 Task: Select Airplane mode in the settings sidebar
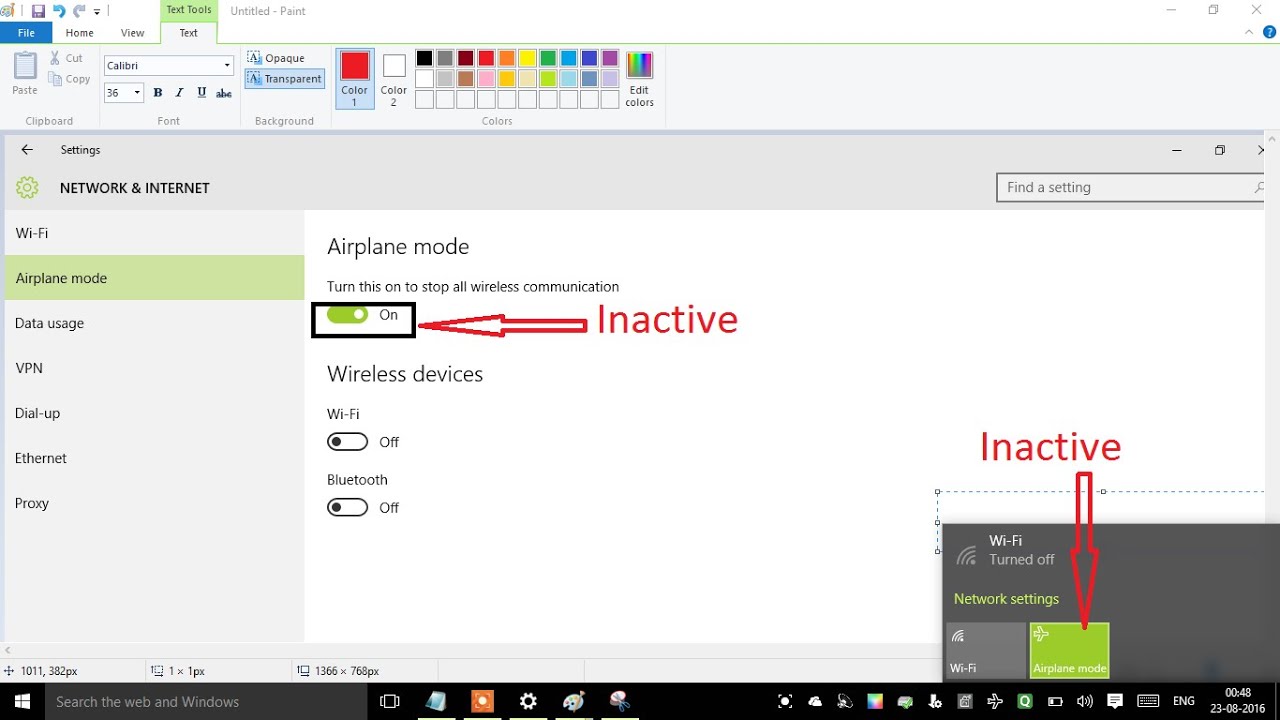point(154,278)
